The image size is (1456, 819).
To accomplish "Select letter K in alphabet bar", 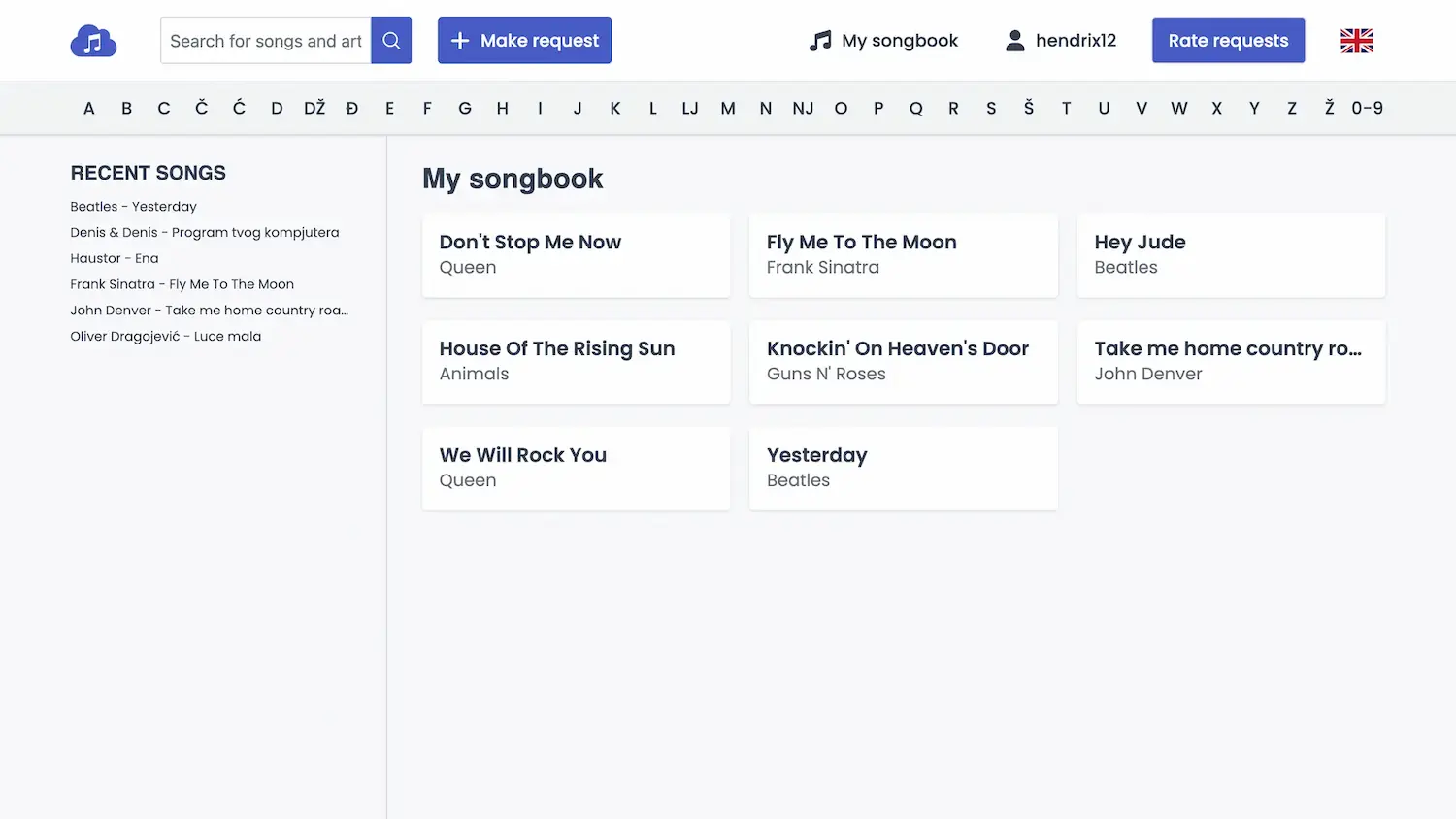I will (615, 109).
